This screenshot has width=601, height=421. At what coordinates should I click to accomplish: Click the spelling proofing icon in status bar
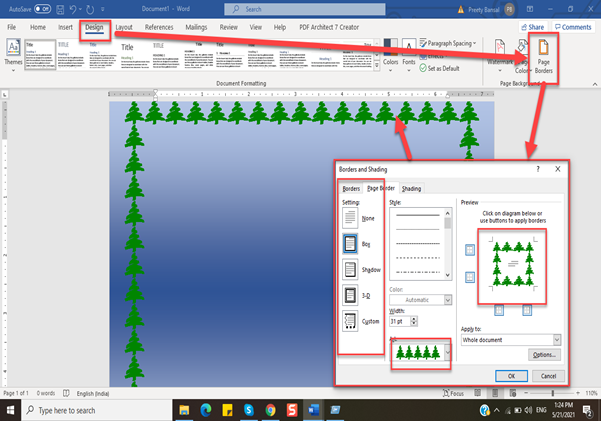pyautogui.click(x=66, y=393)
